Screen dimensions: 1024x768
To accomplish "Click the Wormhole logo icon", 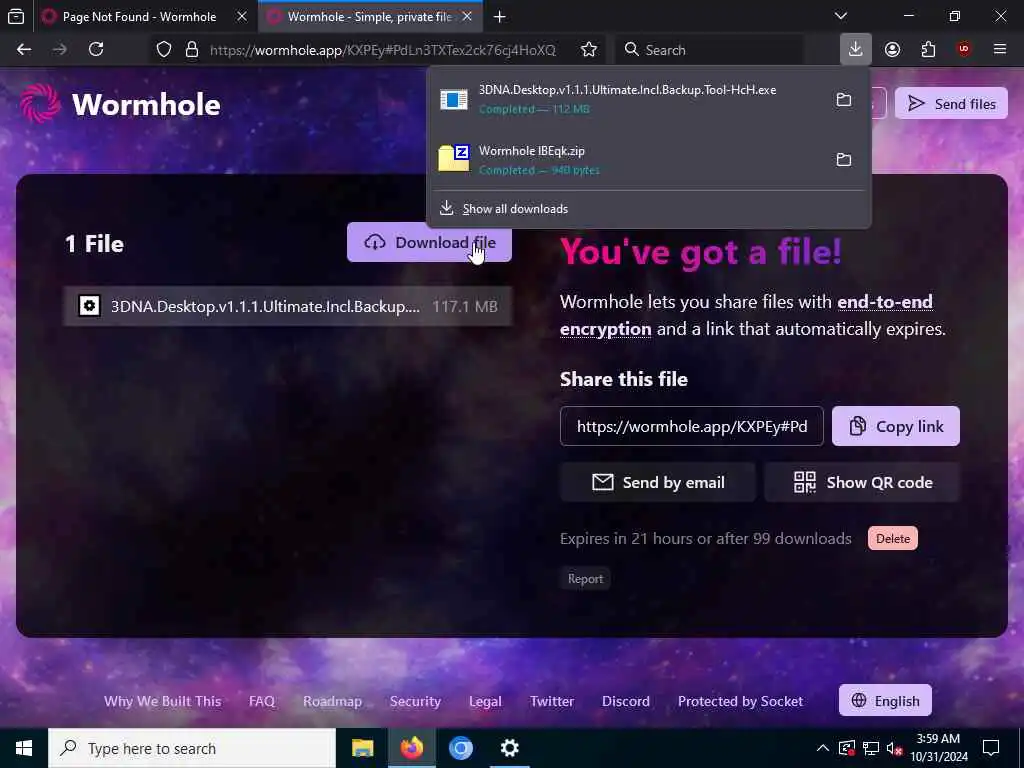I will pyautogui.click(x=40, y=103).
